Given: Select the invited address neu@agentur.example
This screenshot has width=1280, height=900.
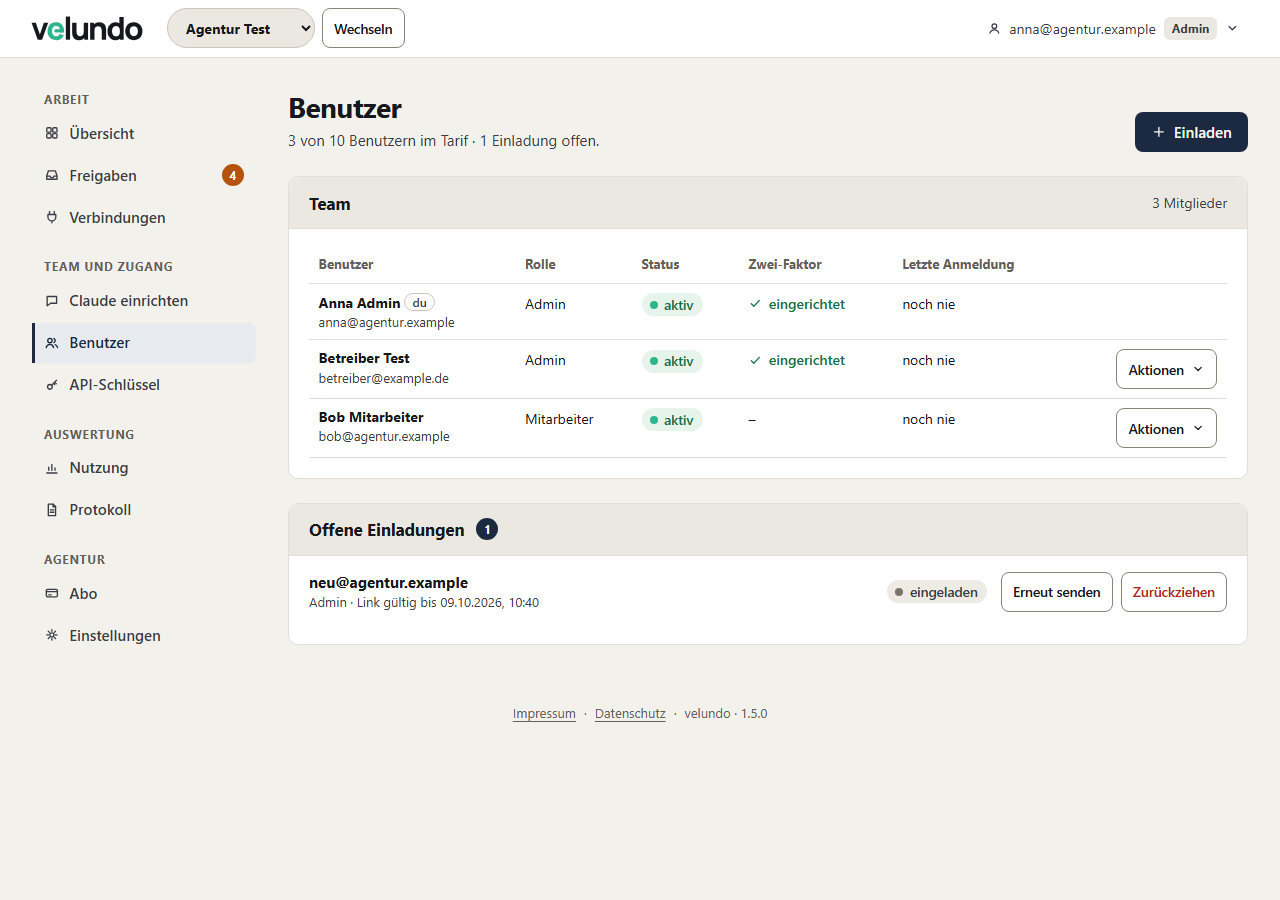Looking at the screenshot, I should 389,583.
